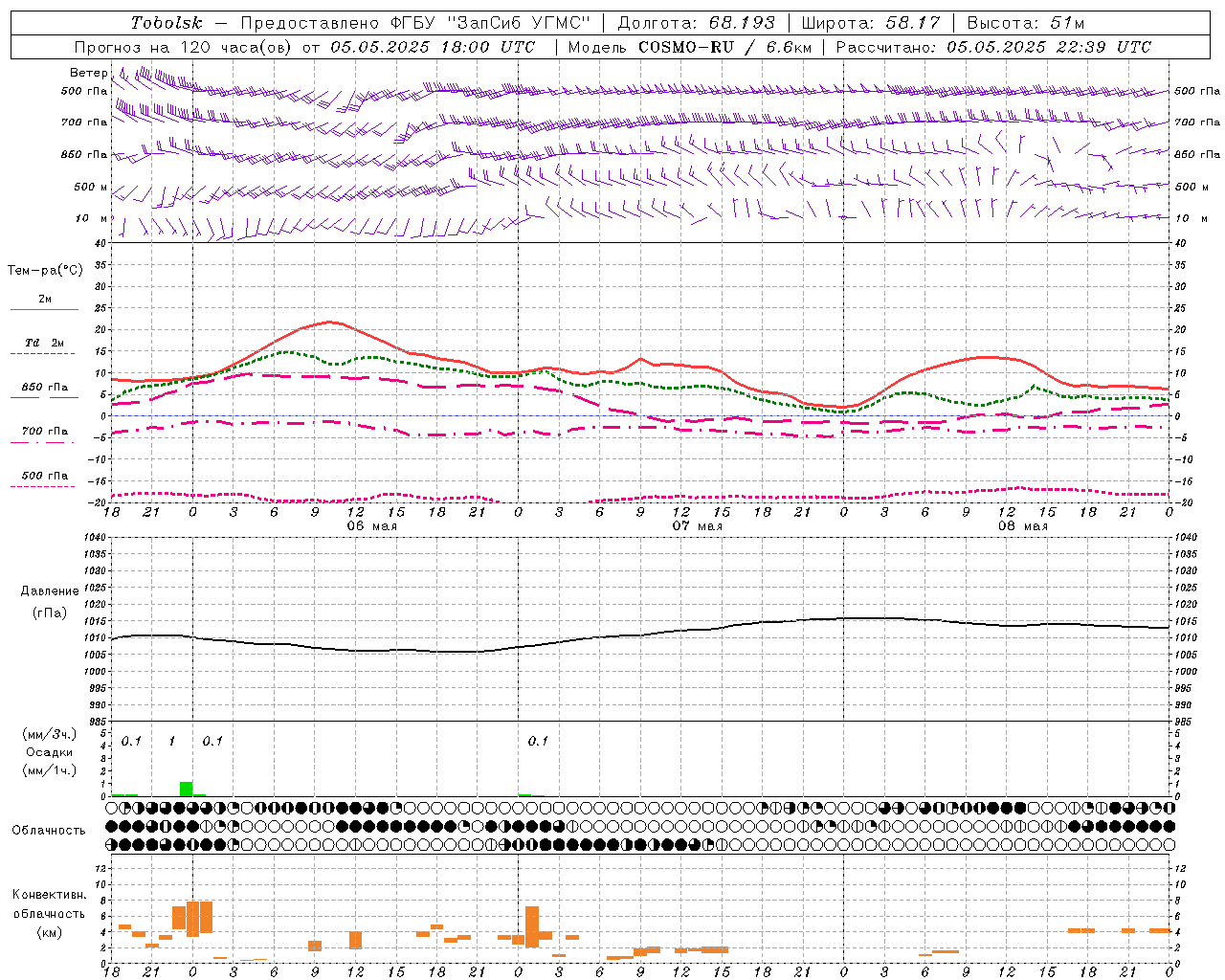Select the provider text ФГБУ "ЗапСиб УГМС"

pyautogui.click(x=490, y=23)
